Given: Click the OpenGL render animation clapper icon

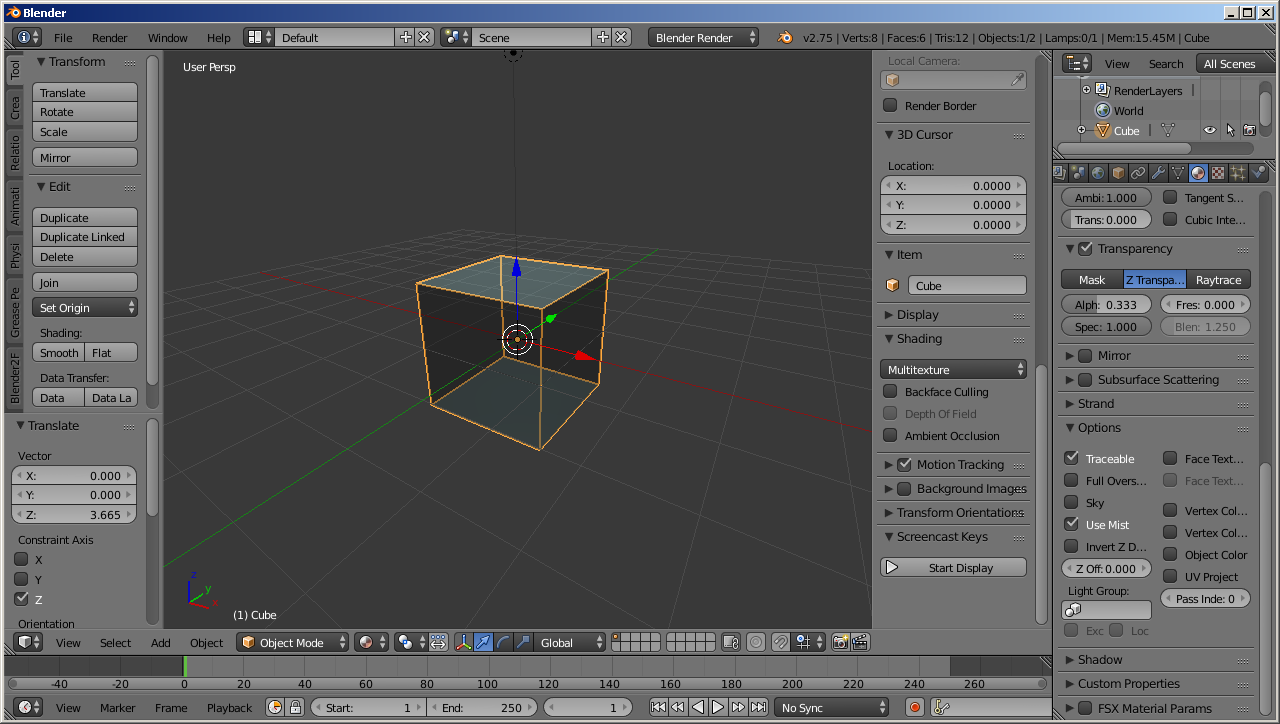Looking at the screenshot, I should [x=860, y=642].
